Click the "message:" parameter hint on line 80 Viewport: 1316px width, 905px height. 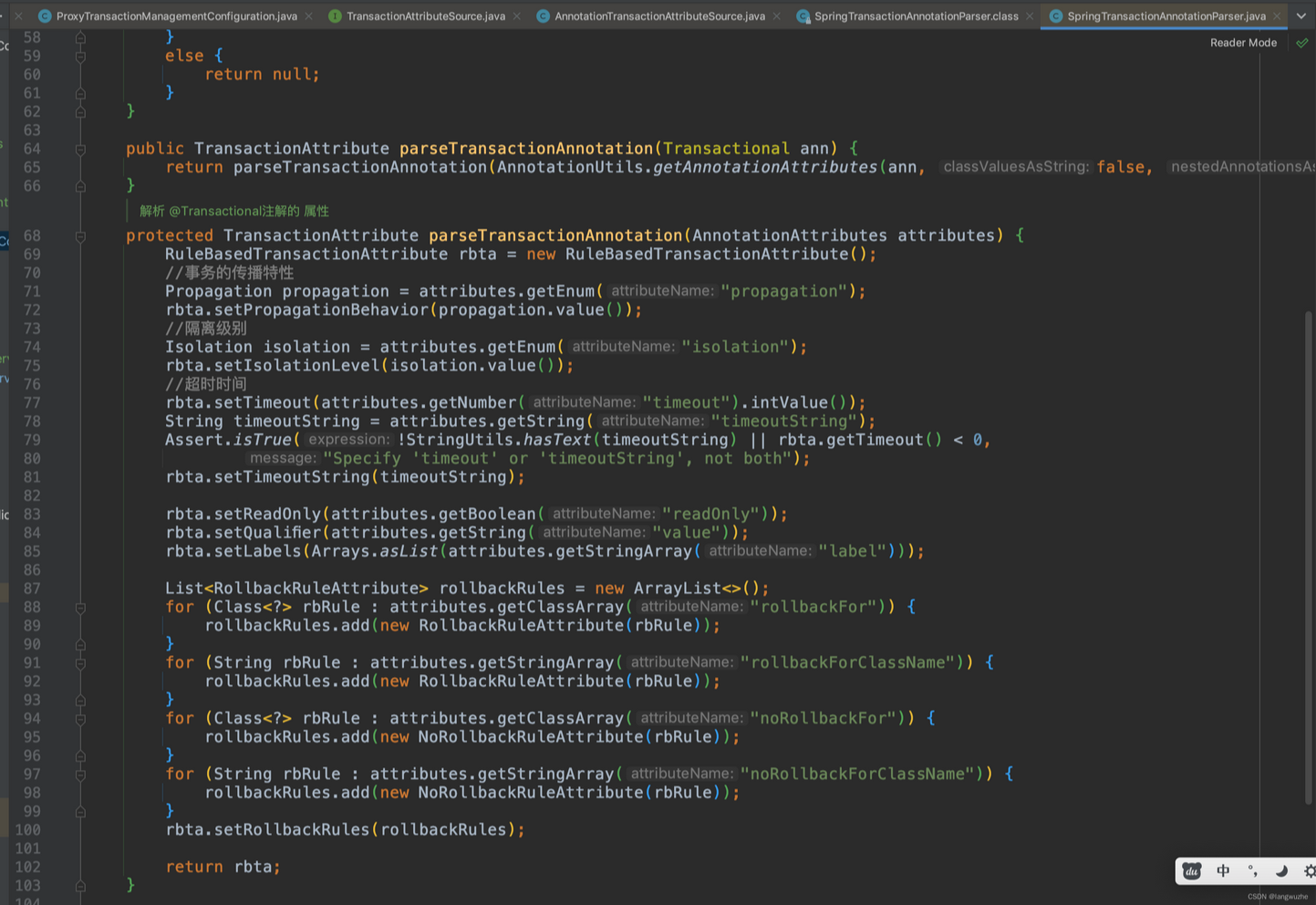point(284,458)
